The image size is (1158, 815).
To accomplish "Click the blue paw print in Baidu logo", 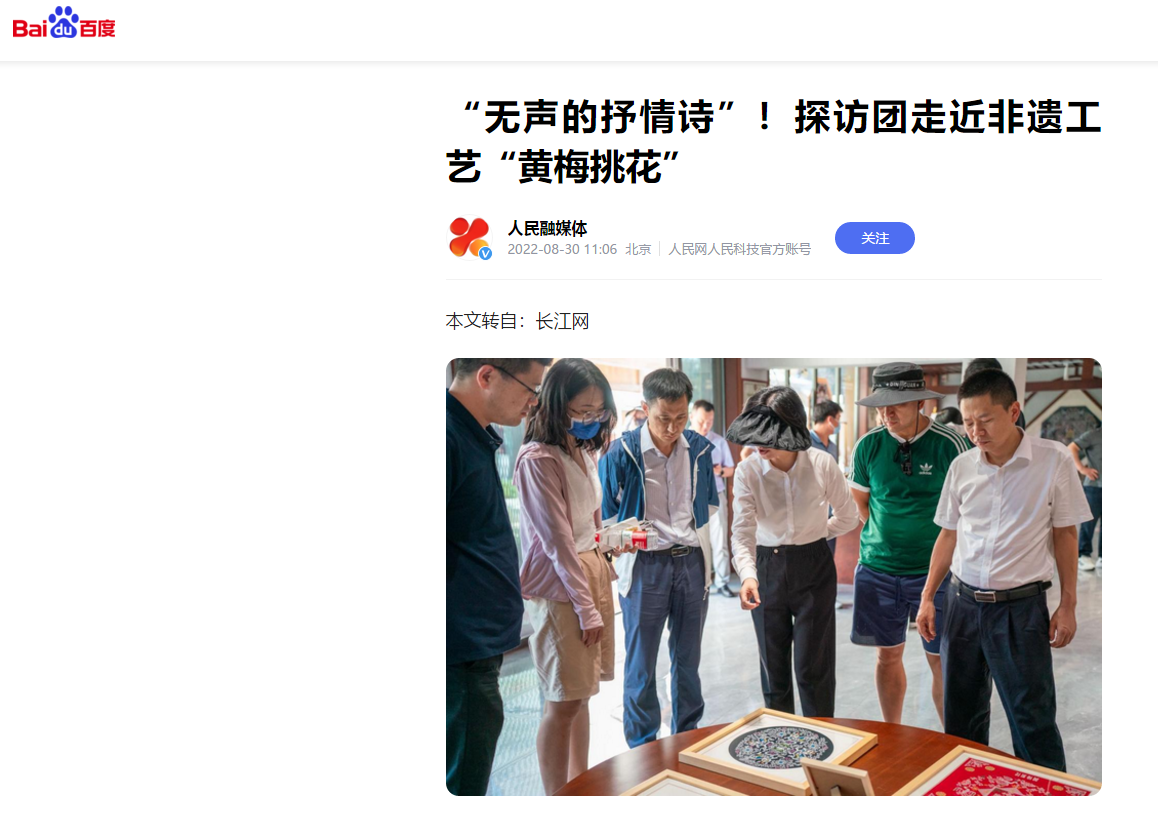I will pos(64,22).
